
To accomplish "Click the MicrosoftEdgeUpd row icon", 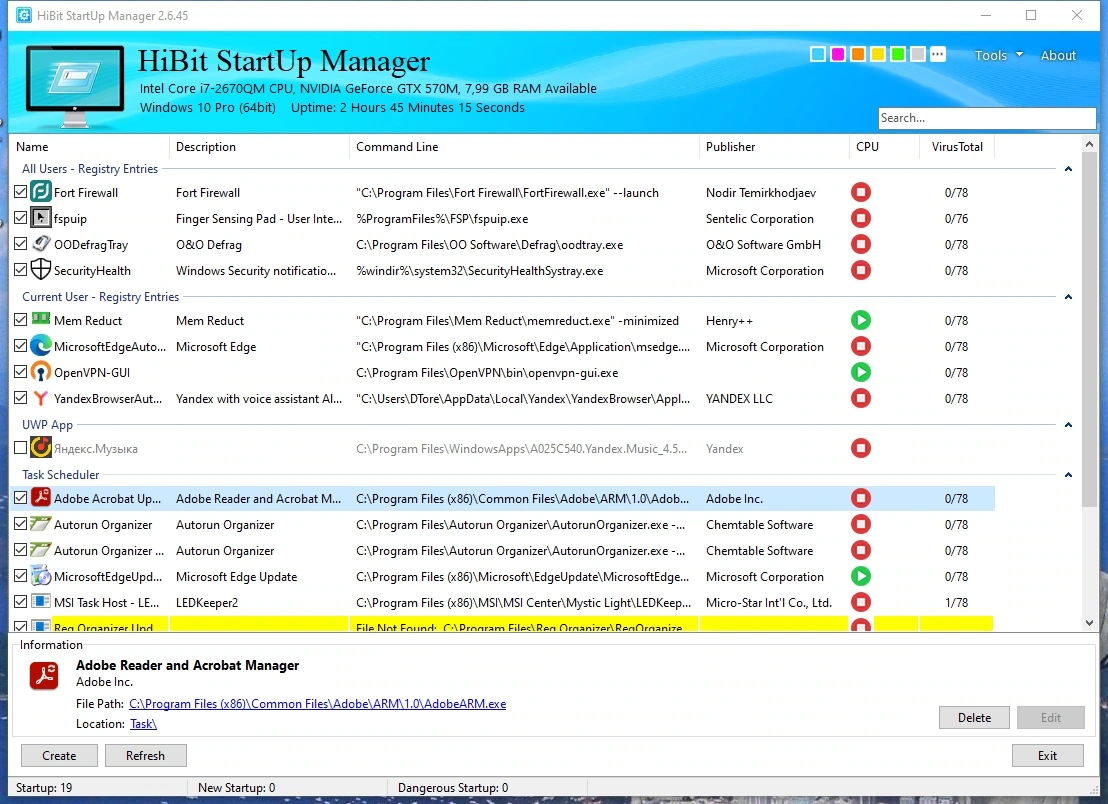I will (41, 577).
